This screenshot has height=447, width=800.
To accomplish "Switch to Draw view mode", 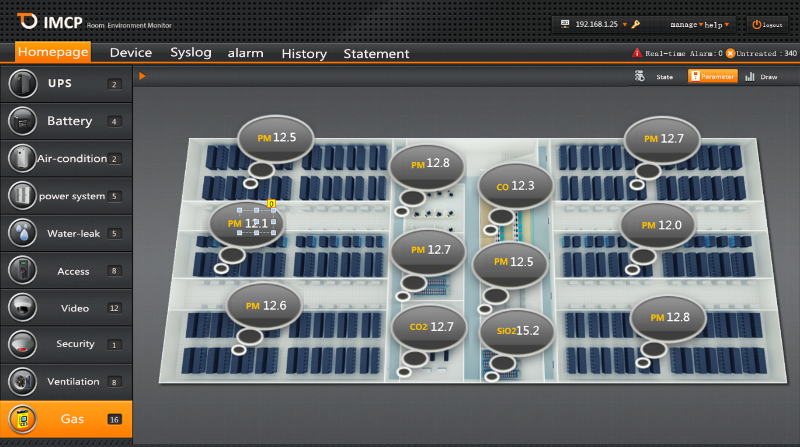I will (761, 76).
